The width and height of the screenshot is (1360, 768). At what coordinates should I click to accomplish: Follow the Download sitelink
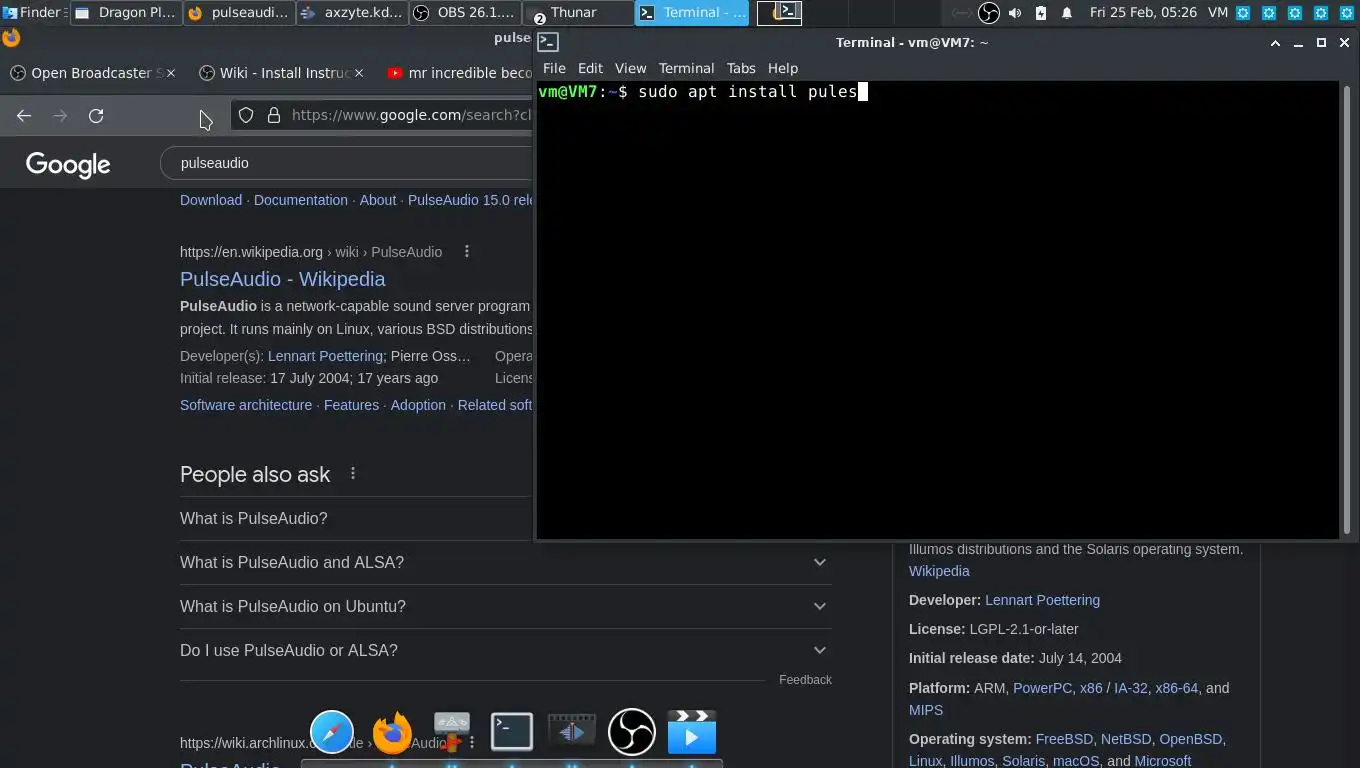click(x=211, y=200)
